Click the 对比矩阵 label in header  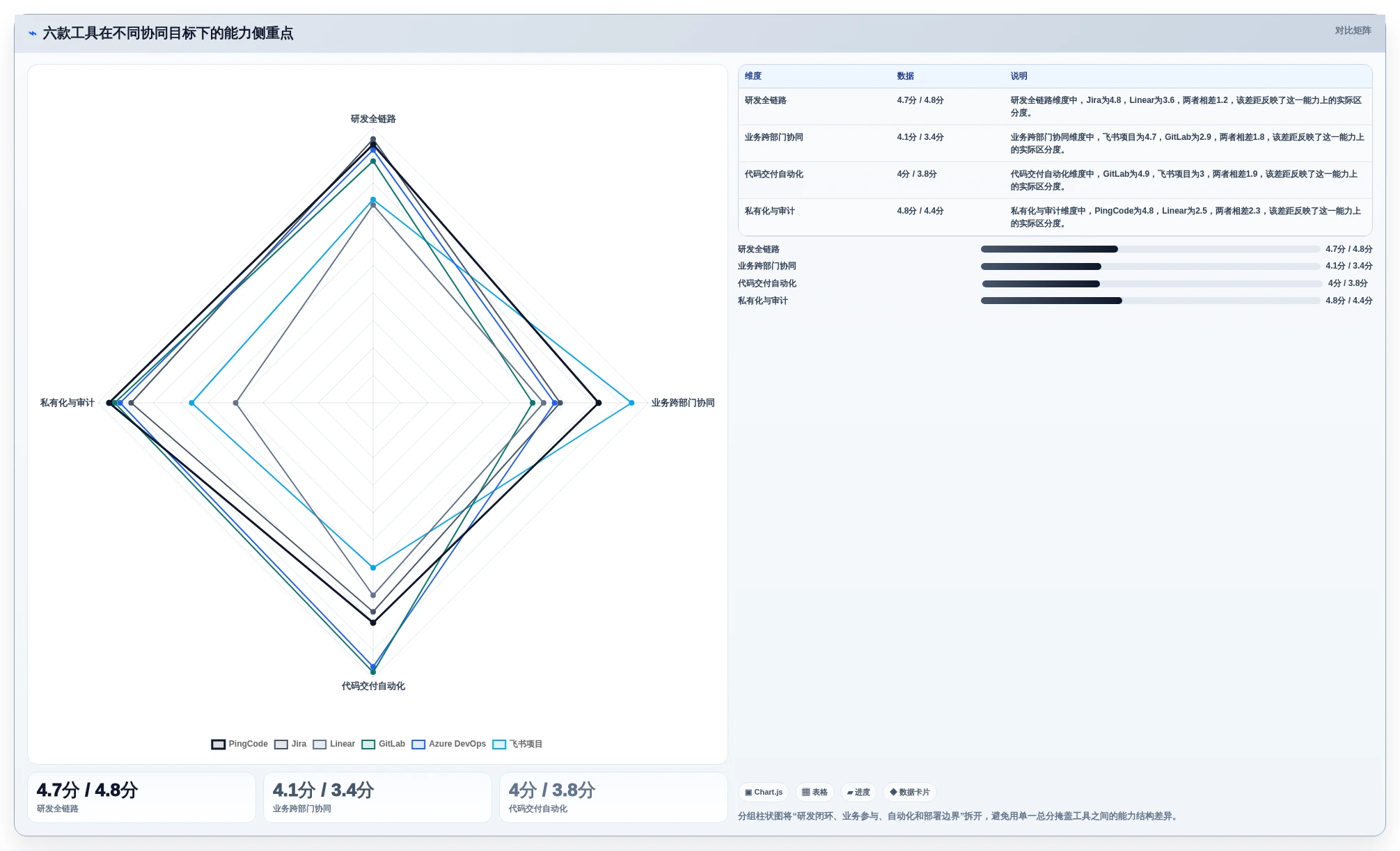(1353, 31)
